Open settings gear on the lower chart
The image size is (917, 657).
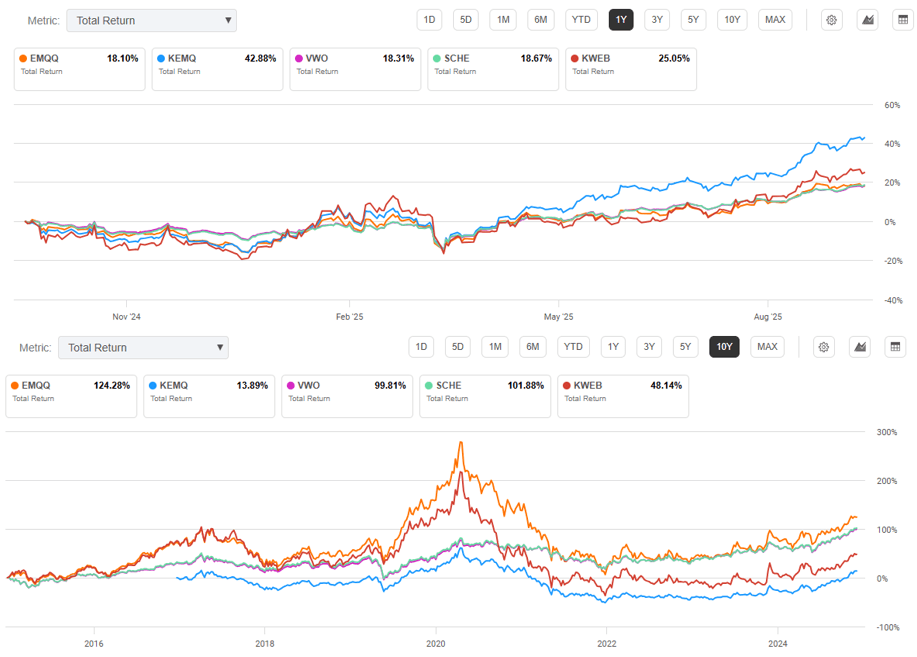[824, 347]
